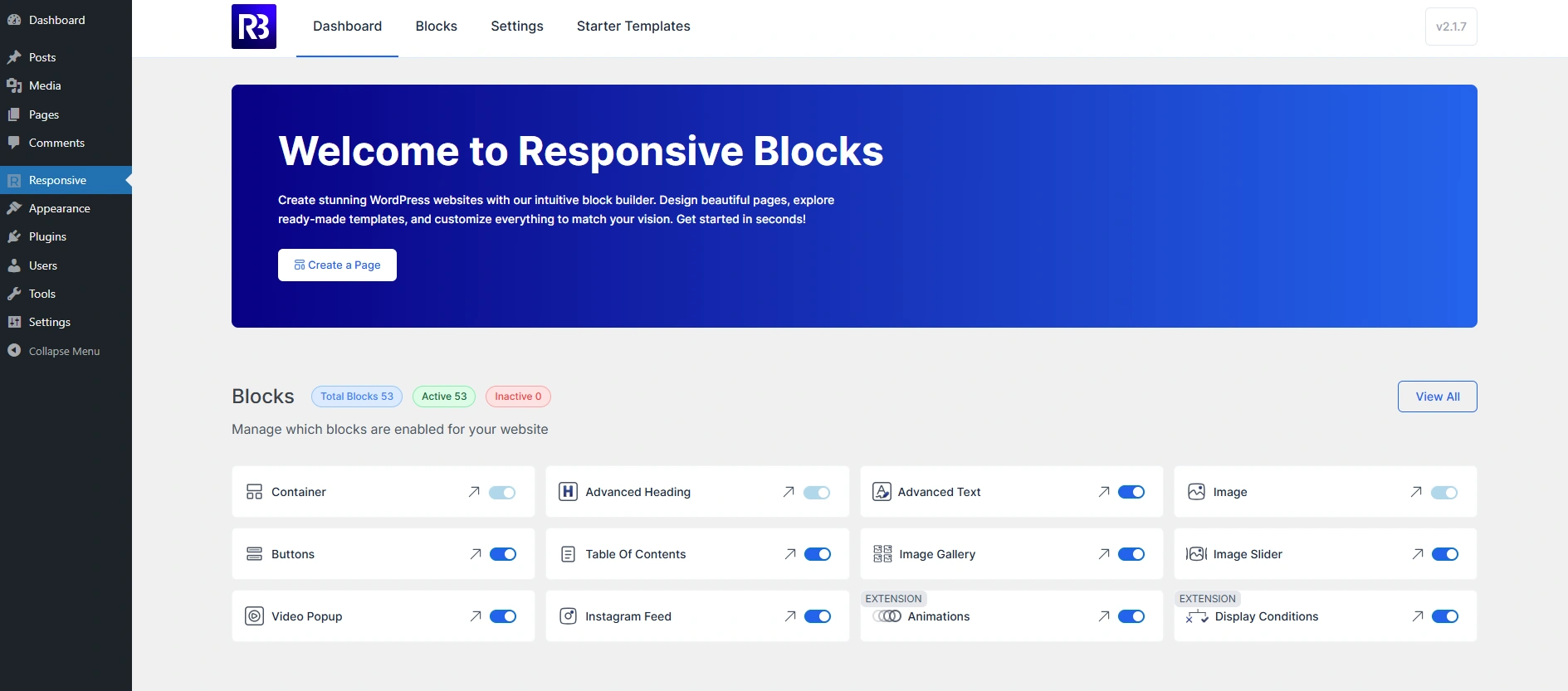The image size is (1568, 691).
Task: Click the Instagram Feed icon
Action: point(568,616)
